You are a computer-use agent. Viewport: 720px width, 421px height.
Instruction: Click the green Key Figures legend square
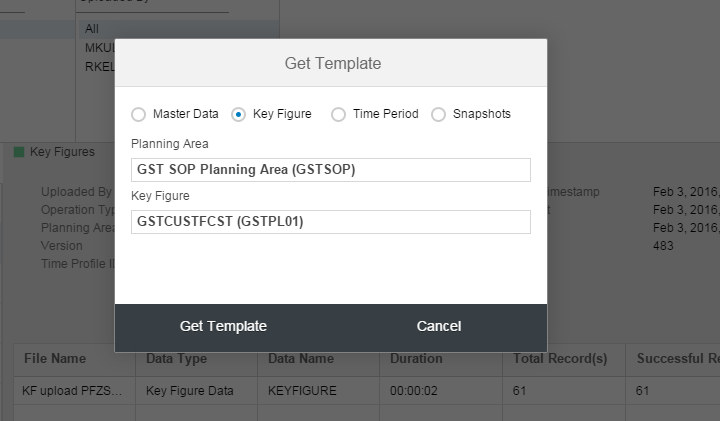click(x=19, y=152)
